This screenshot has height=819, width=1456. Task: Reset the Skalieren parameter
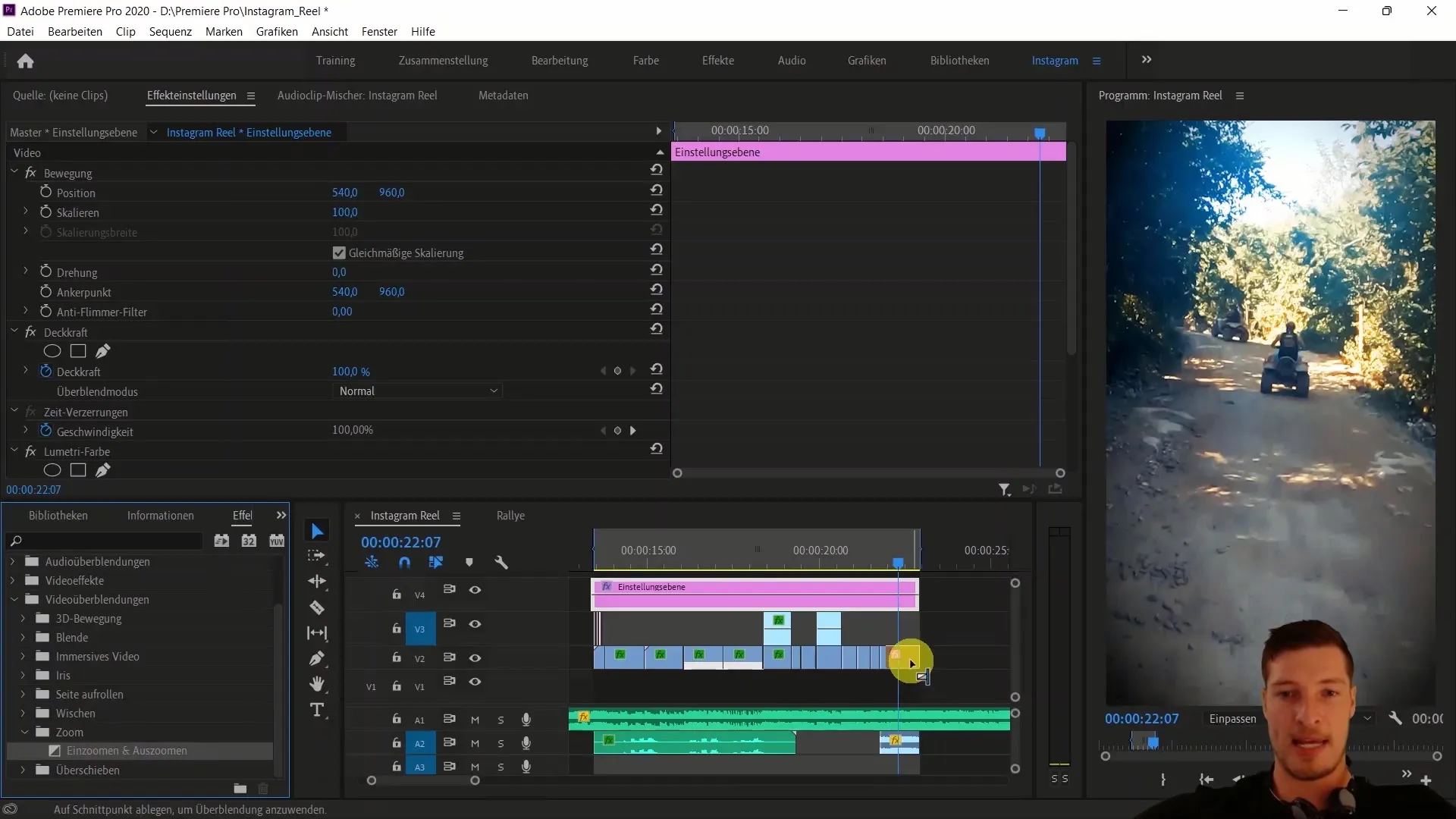657,210
